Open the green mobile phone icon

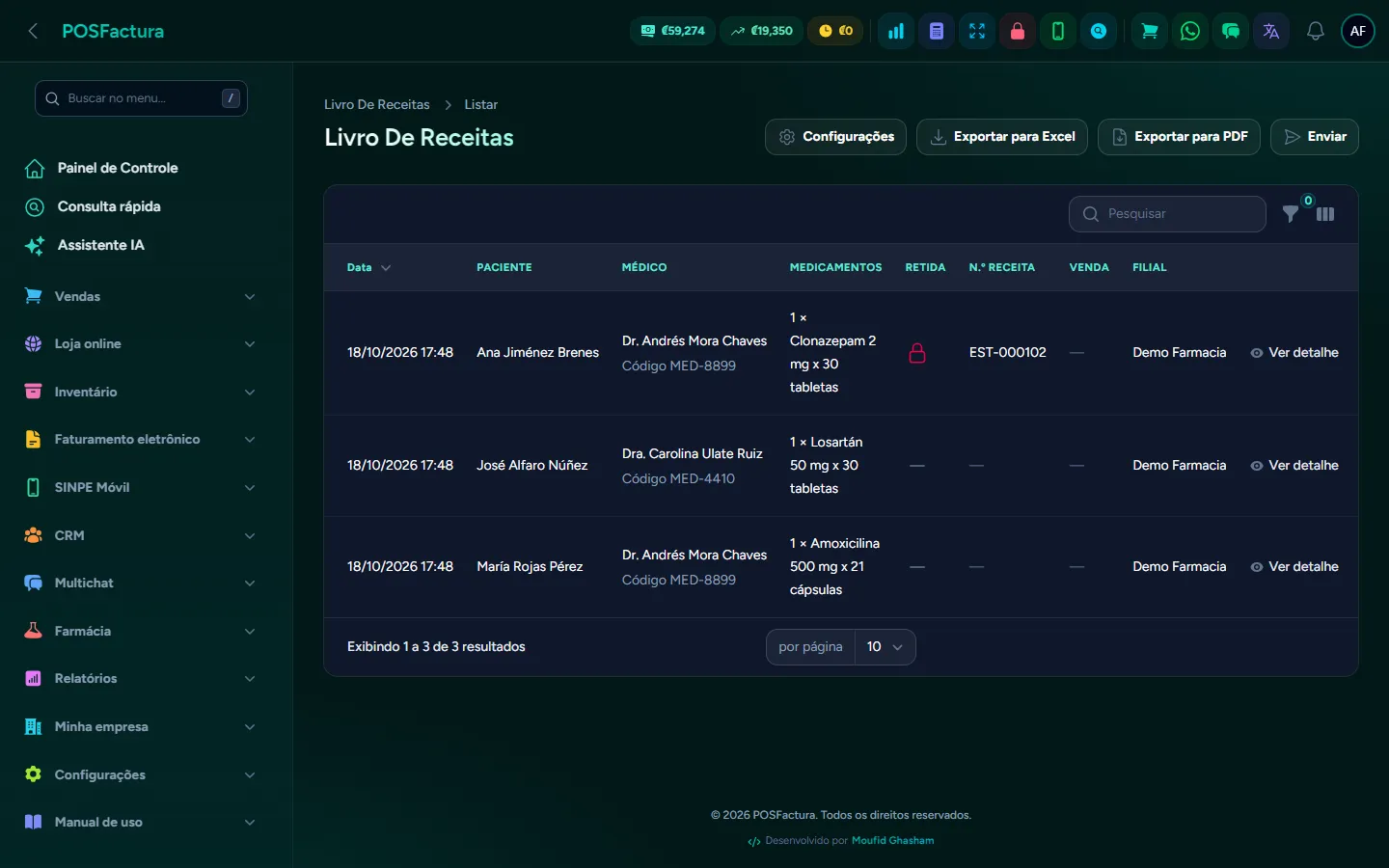click(1058, 31)
